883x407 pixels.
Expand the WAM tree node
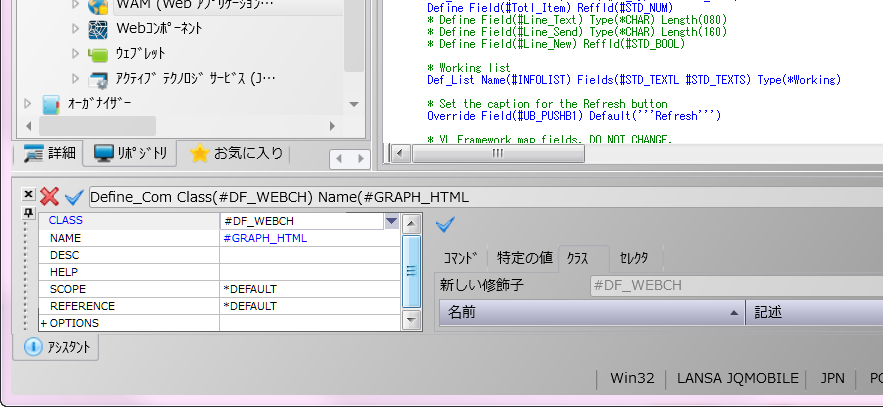(75, 5)
